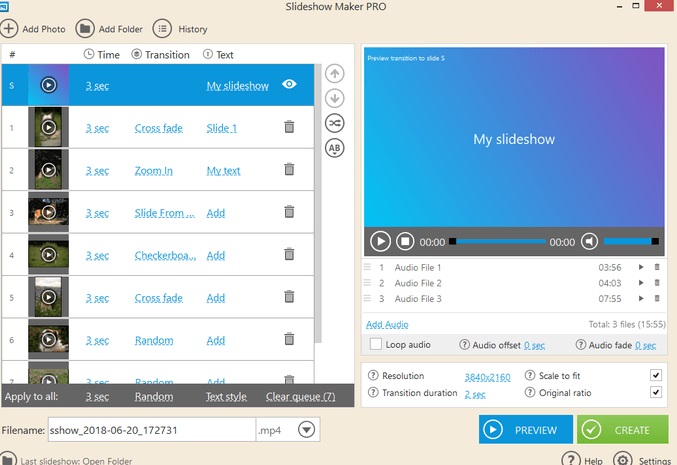The width and height of the screenshot is (677, 465).
Task: Change resolution value 3840x2160
Action: coord(487,376)
